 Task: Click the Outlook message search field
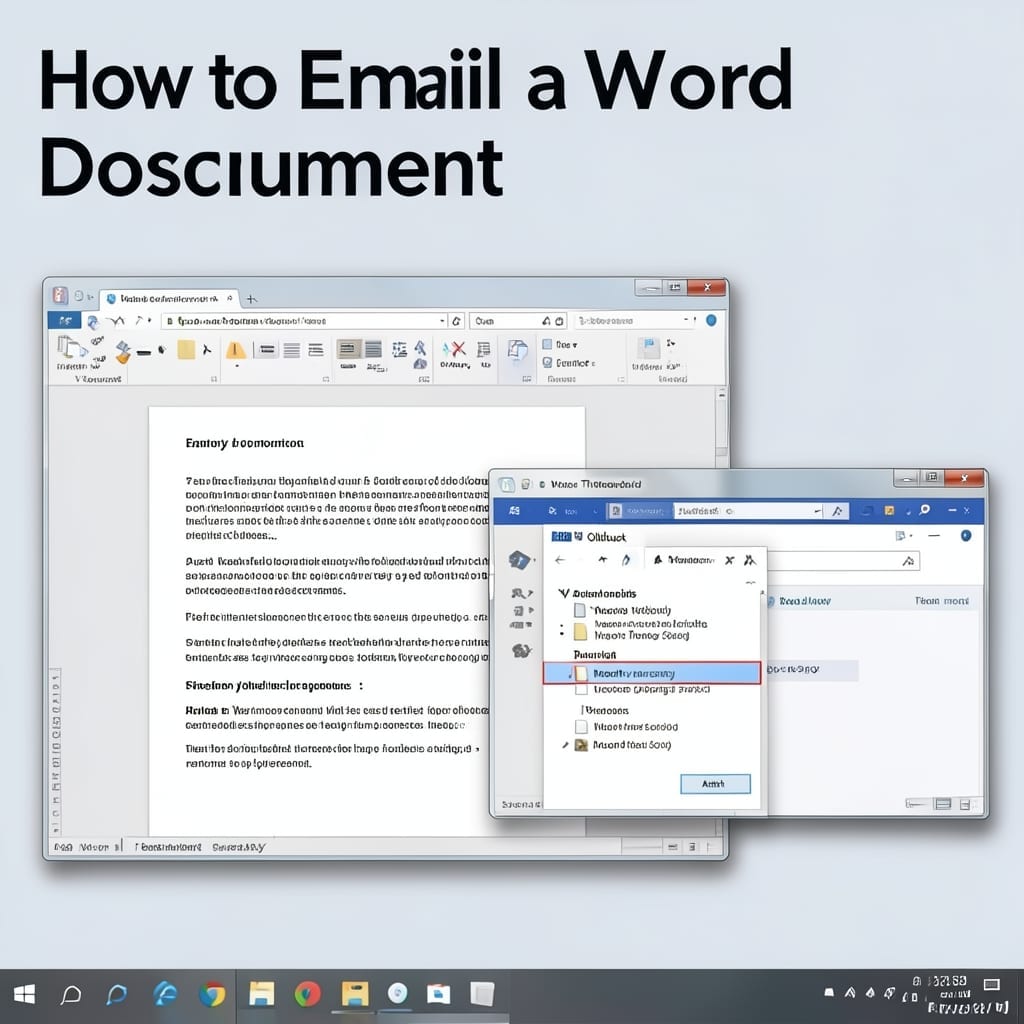842,561
